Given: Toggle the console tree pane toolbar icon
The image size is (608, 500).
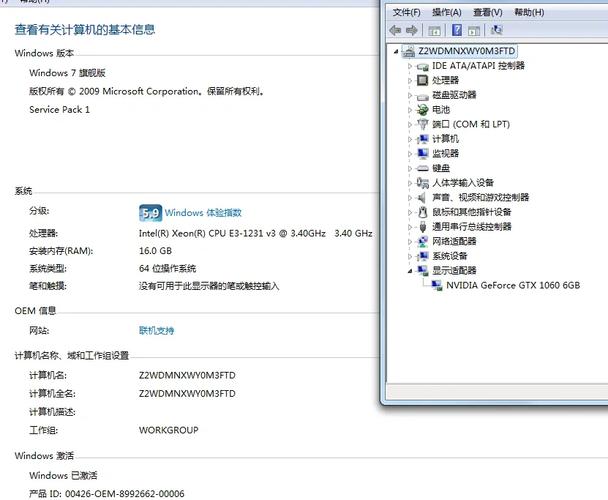Looking at the screenshot, I should [434, 30].
